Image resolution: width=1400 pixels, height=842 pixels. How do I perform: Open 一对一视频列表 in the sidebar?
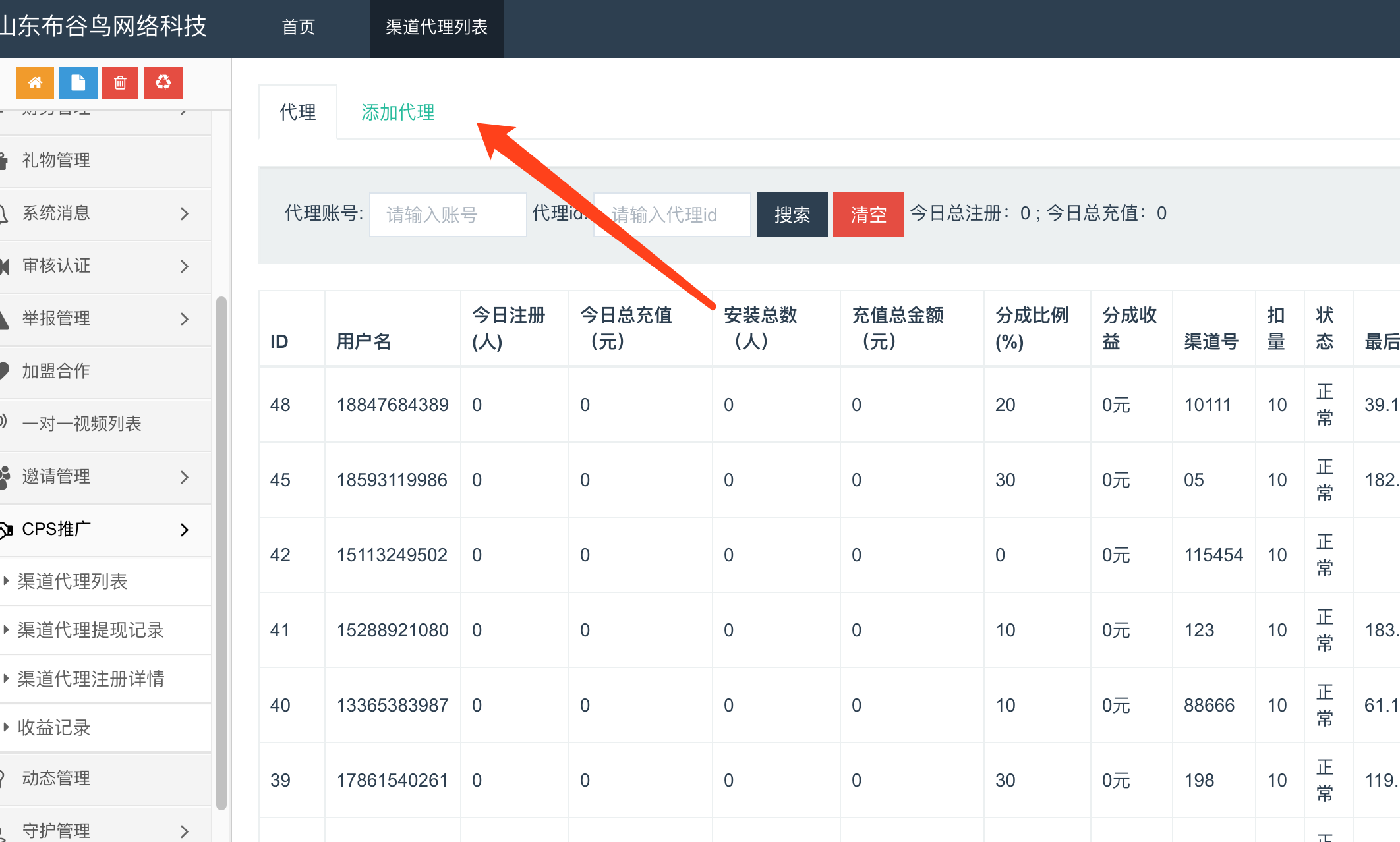click(82, 424)
